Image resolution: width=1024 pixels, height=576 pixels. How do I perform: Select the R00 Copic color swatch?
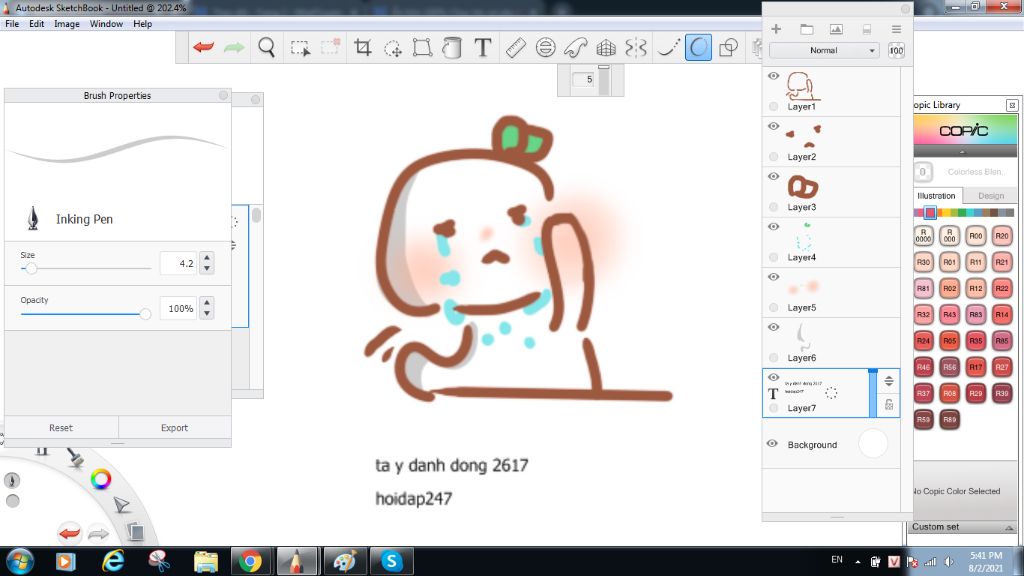click(x=976, y=235)
